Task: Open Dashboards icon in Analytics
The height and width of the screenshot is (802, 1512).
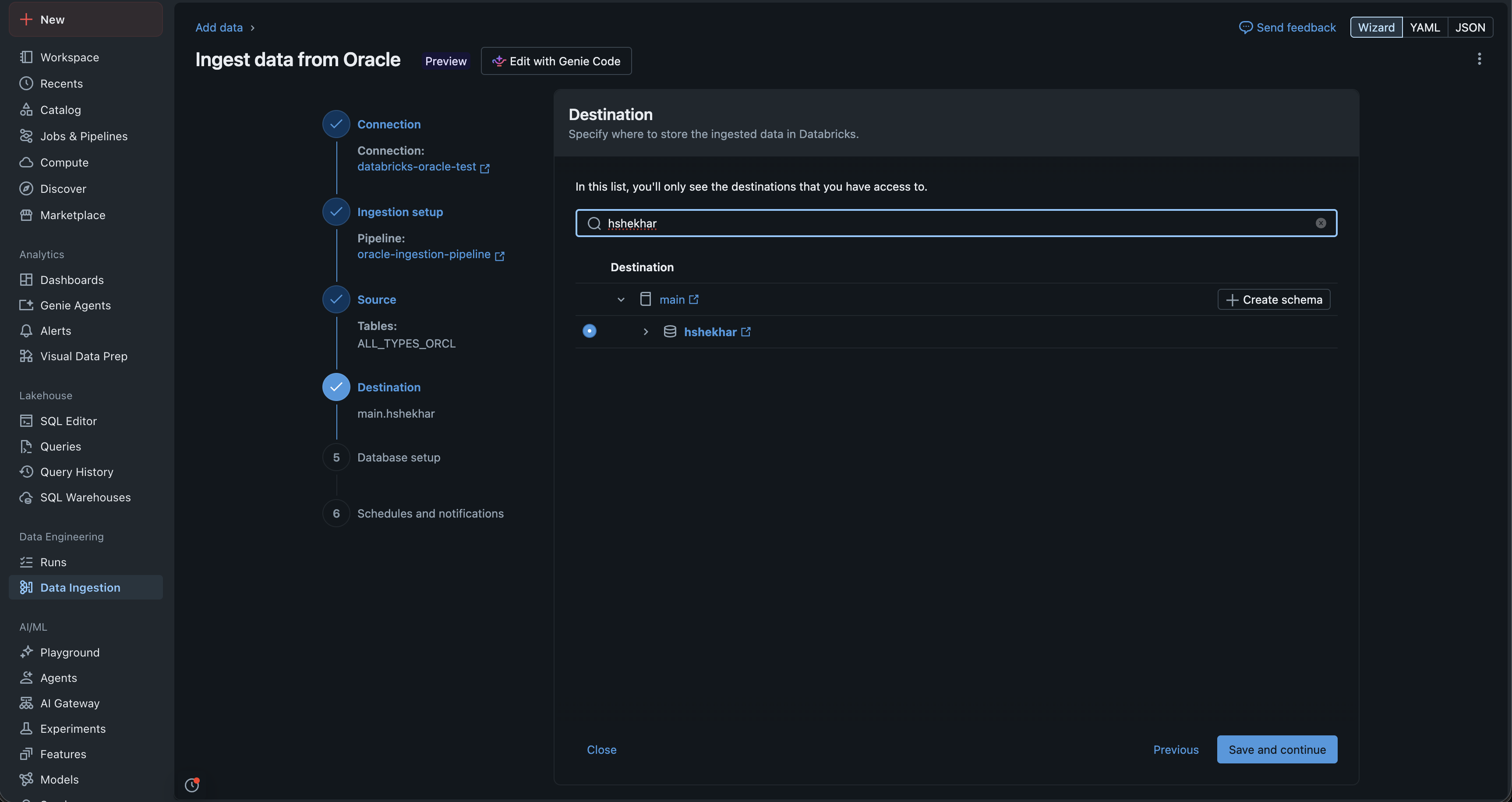Action: [x=26, y=280]
